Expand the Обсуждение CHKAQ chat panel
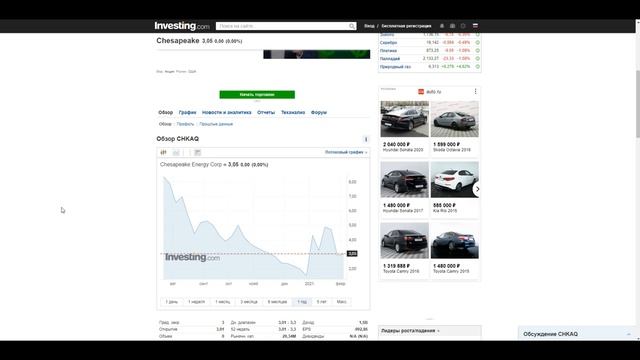640x360 pixels. [x=577, y=334]
